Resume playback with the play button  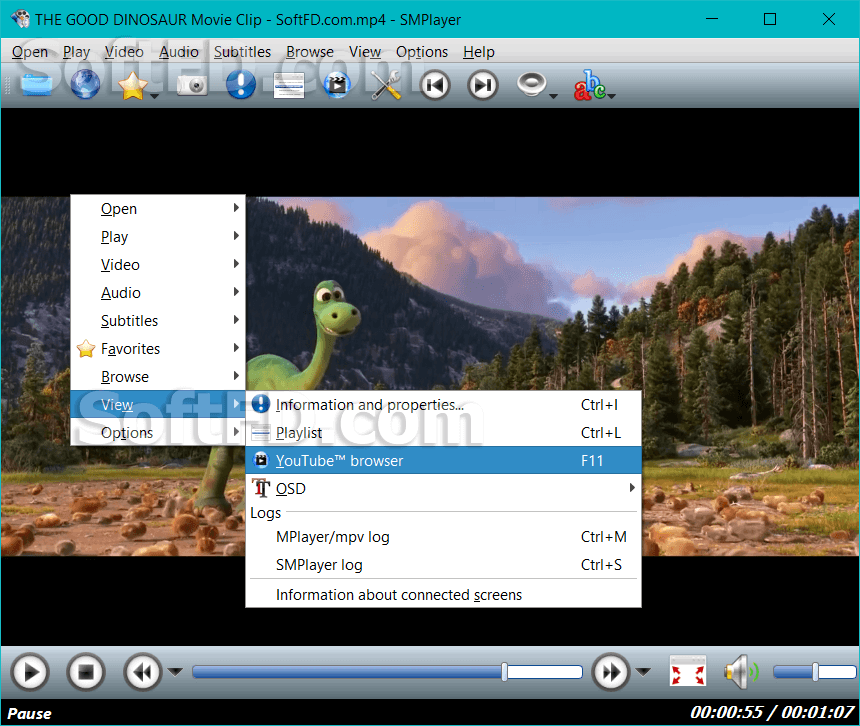coord(30,672)
